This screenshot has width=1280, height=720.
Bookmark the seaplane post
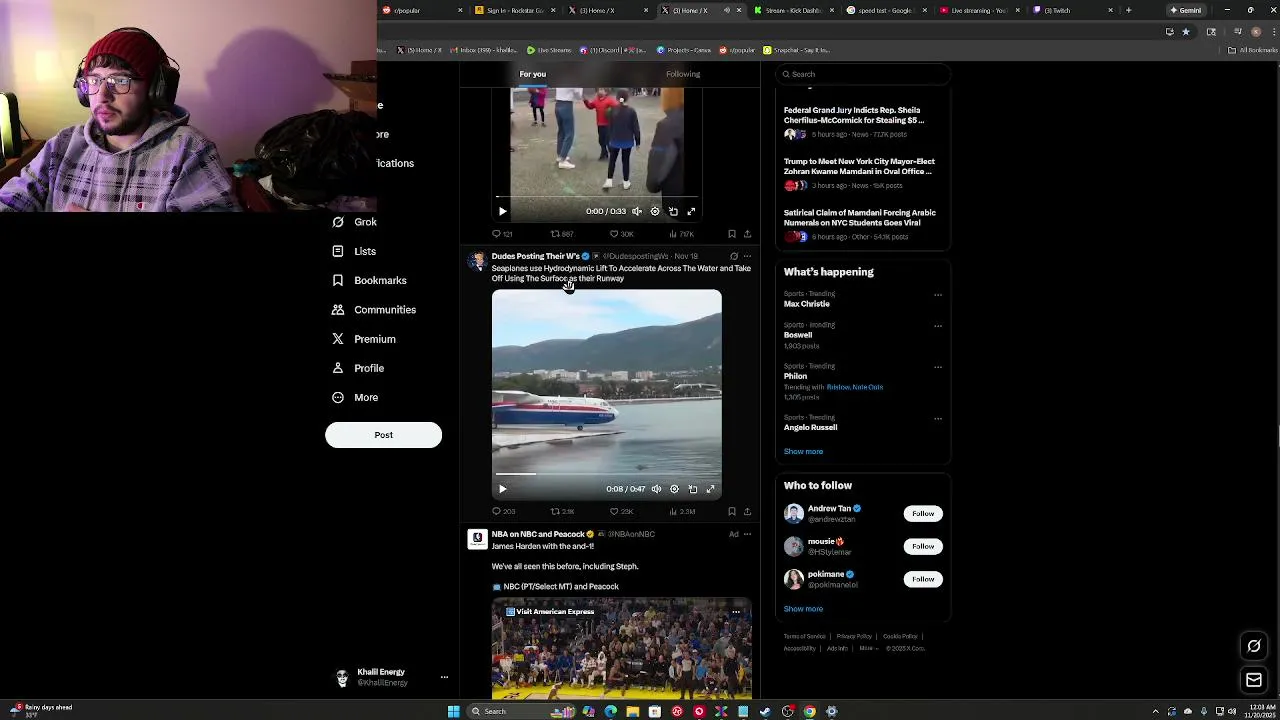tap(732, 511)
